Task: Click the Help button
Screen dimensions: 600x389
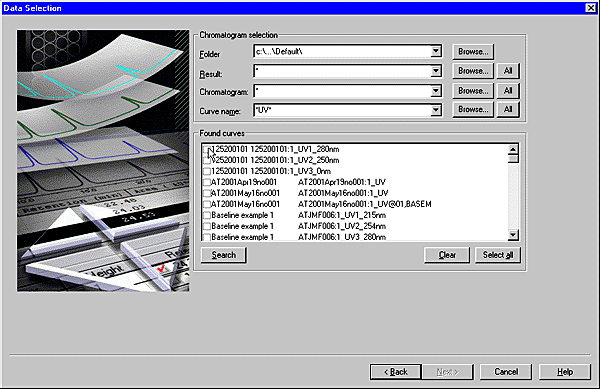Action: [564, 372]
